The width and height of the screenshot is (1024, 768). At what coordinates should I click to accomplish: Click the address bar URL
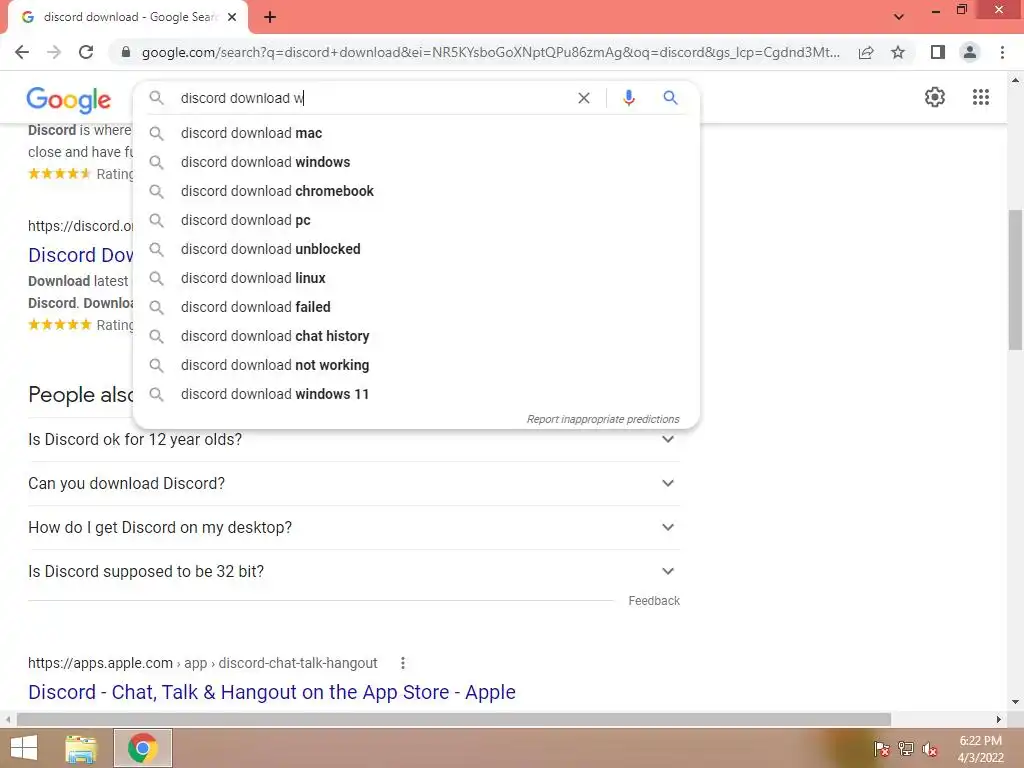(490, 52)
